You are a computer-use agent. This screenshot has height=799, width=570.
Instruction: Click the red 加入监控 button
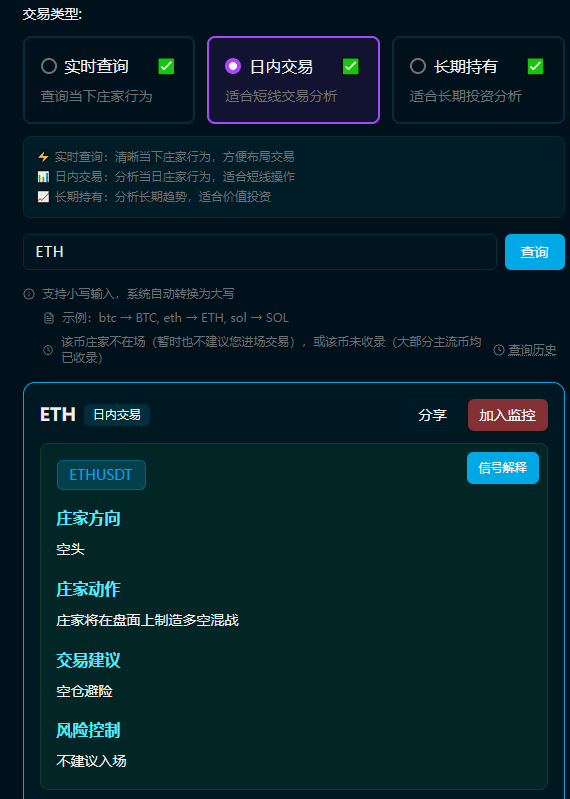508,415
